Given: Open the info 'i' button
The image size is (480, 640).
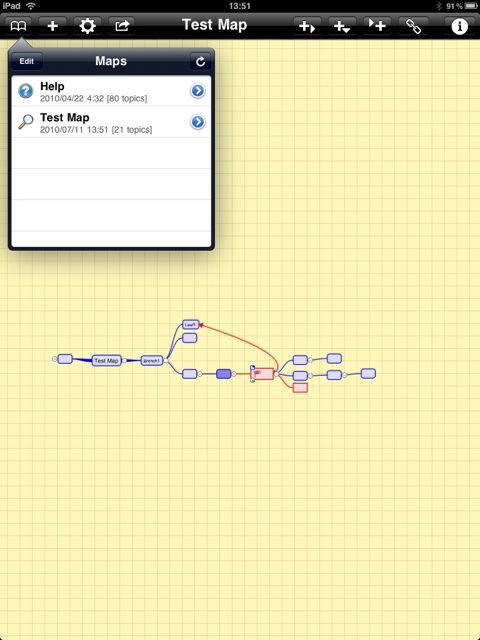Looking at the screenshot, I should click(x=459, y=27).
